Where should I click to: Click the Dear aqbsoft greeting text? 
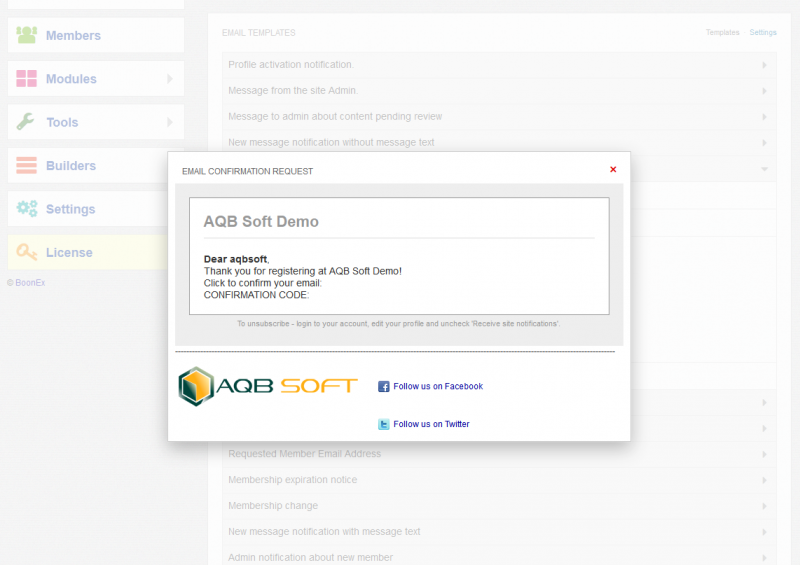236,259
